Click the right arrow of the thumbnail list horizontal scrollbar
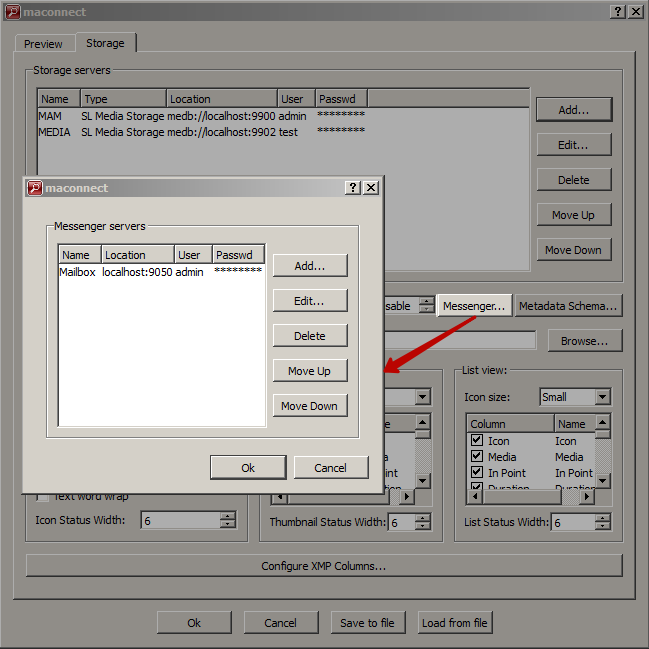 tap(407, 496)
